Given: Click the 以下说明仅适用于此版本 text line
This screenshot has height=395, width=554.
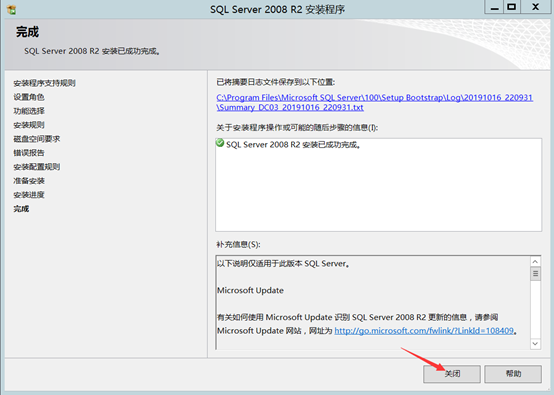Looking at the screenshot, I should [284, 264].
